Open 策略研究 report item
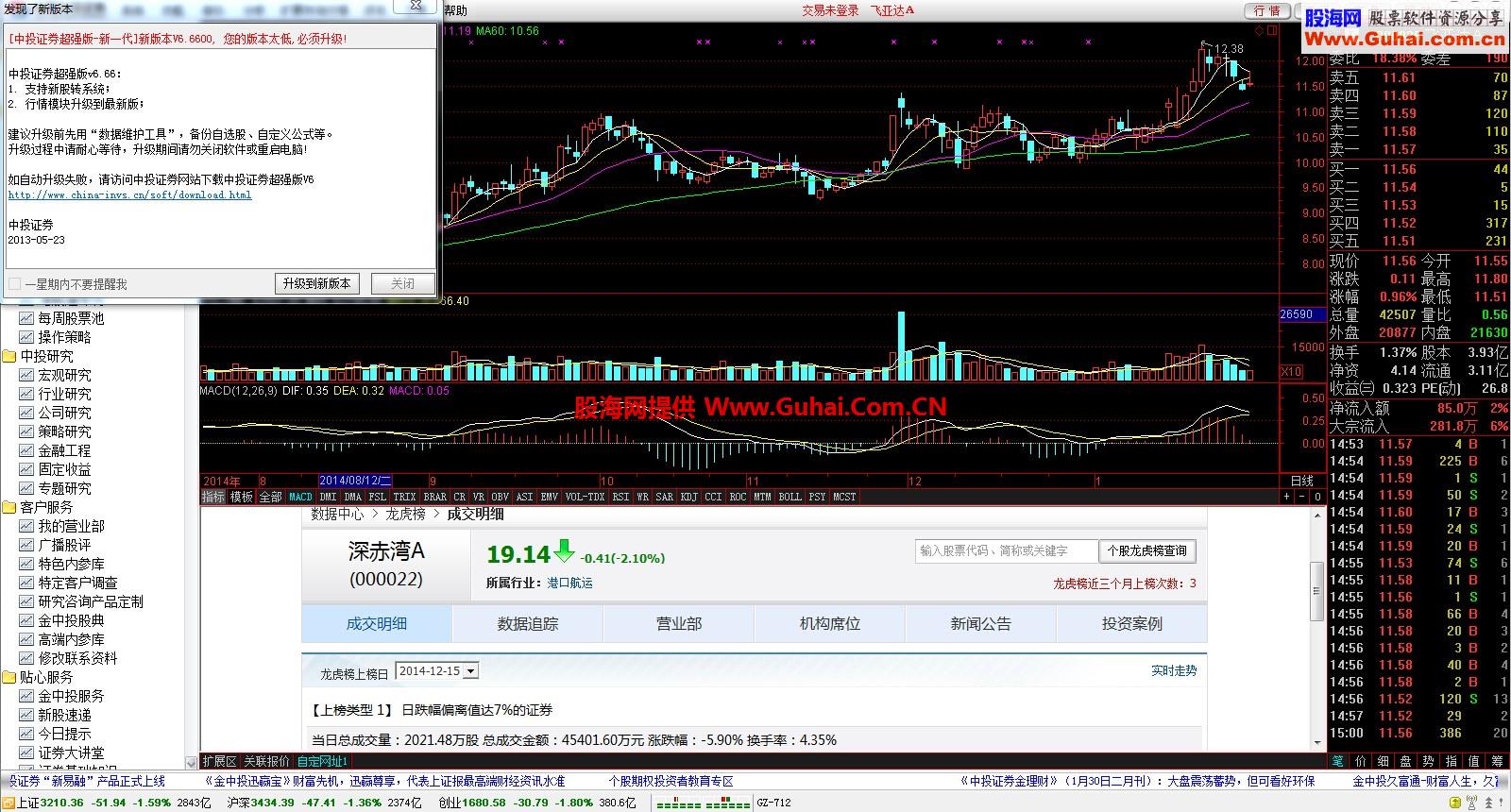This screenshot has width=1511, height=812. [x=64, y=431]
